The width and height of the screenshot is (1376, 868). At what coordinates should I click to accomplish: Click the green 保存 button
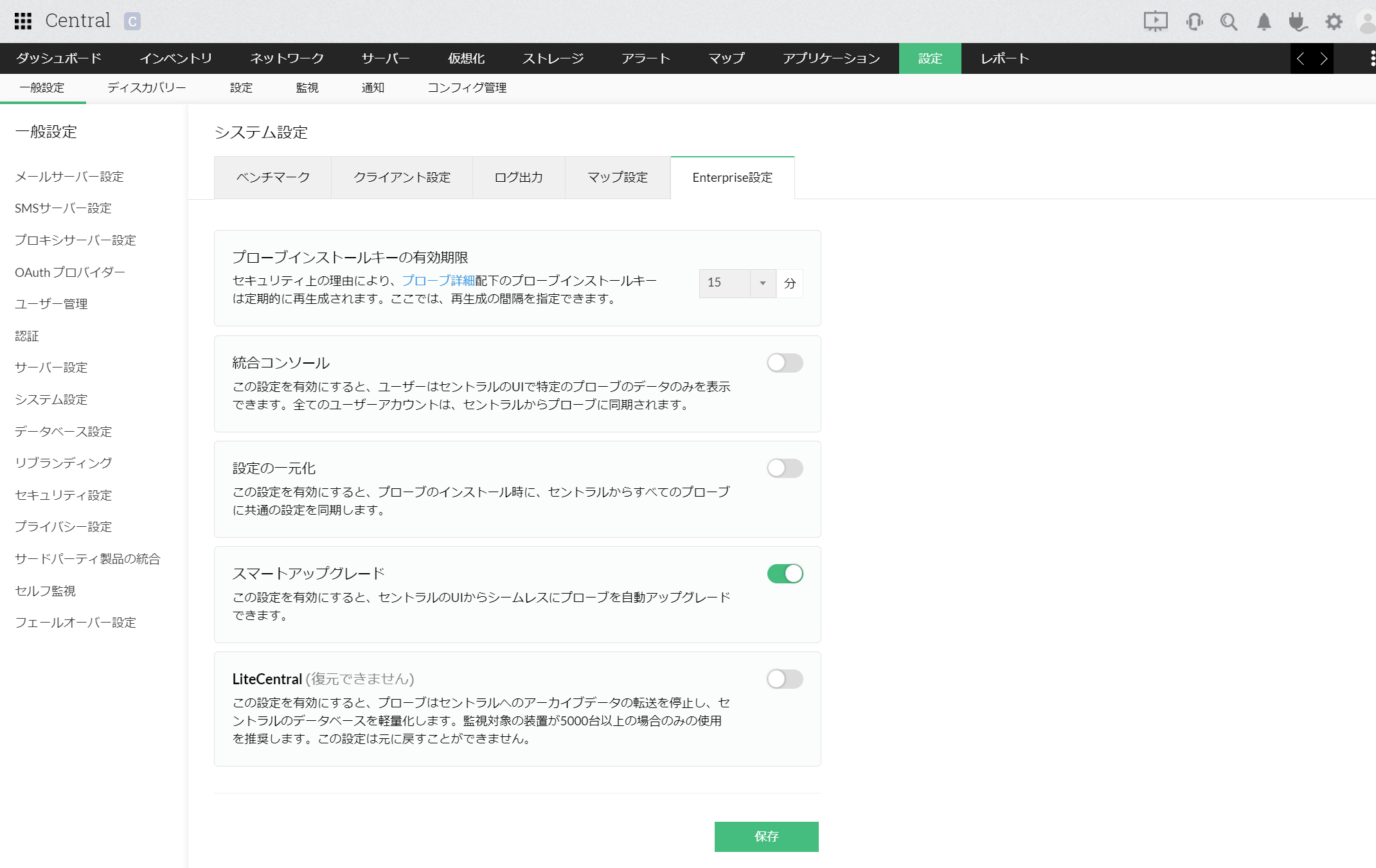click(766, 837)
